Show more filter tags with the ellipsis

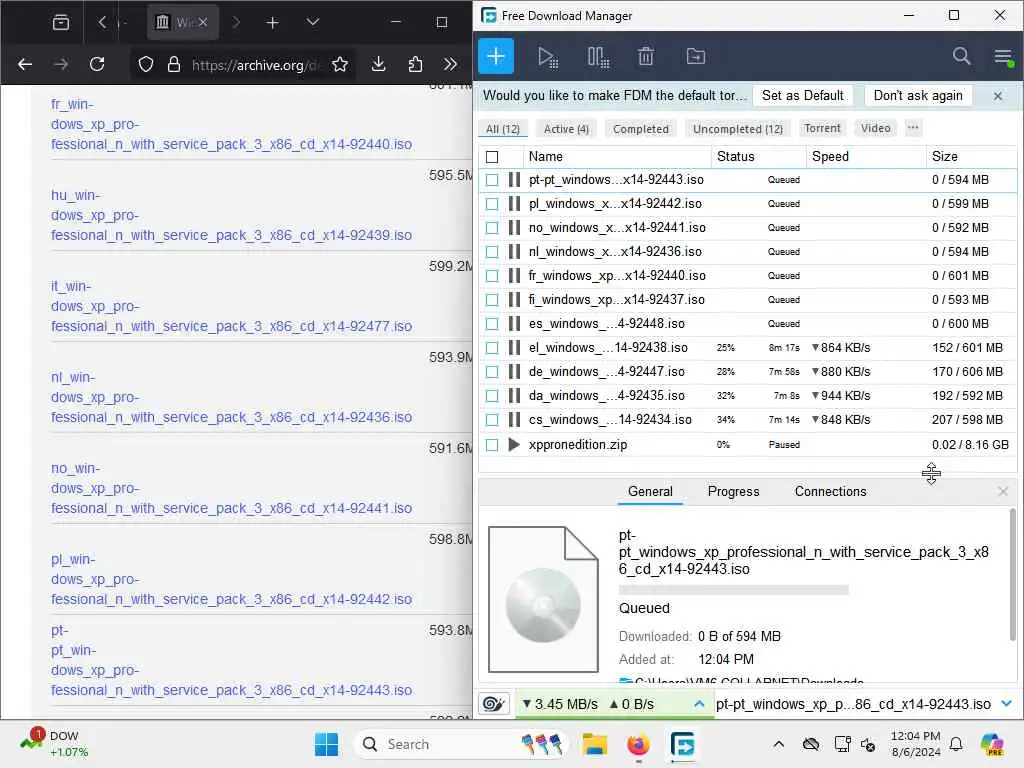pos(913,128)
